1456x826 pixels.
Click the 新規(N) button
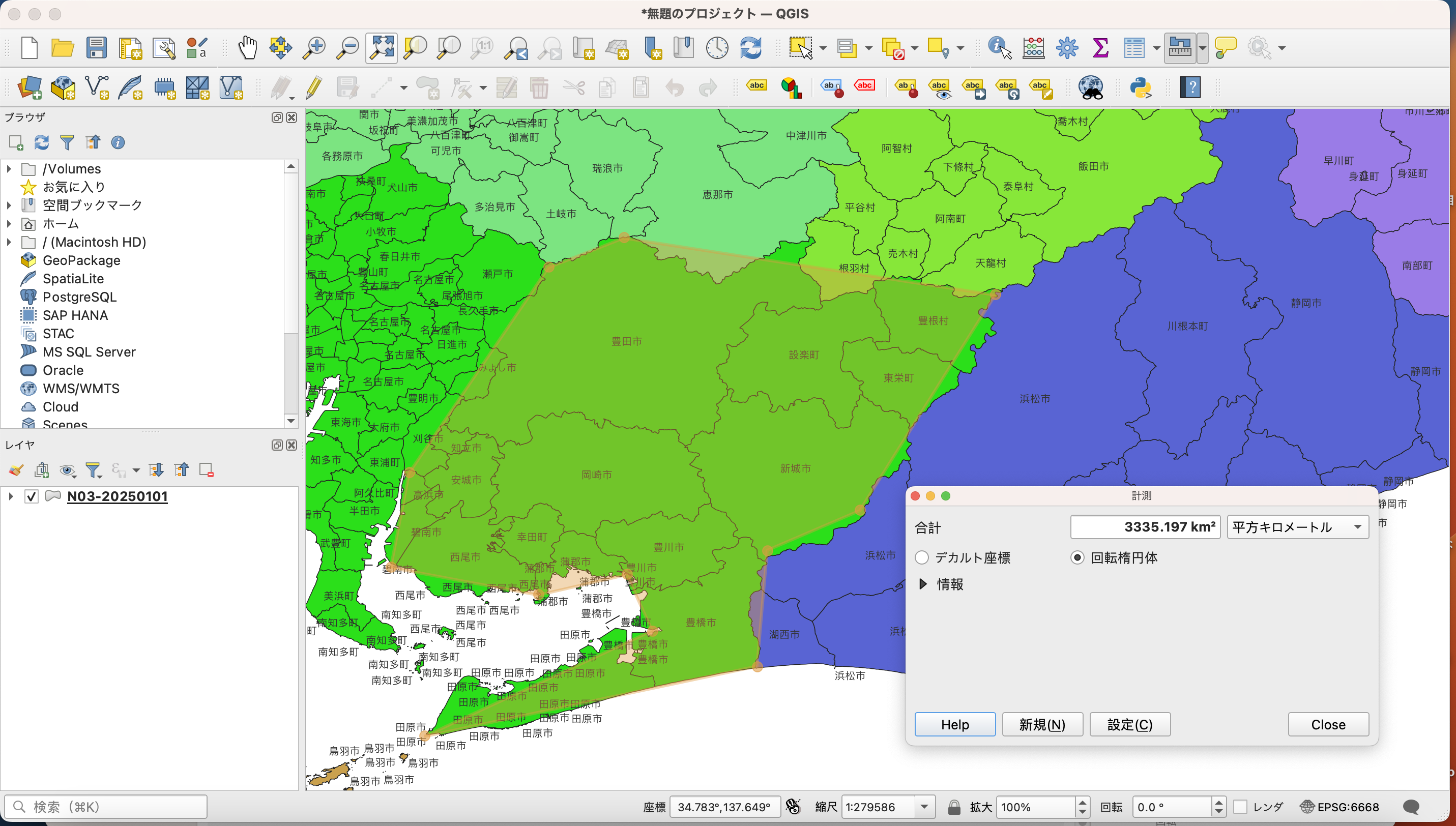pyautogui.click(x=1042, y=724)
